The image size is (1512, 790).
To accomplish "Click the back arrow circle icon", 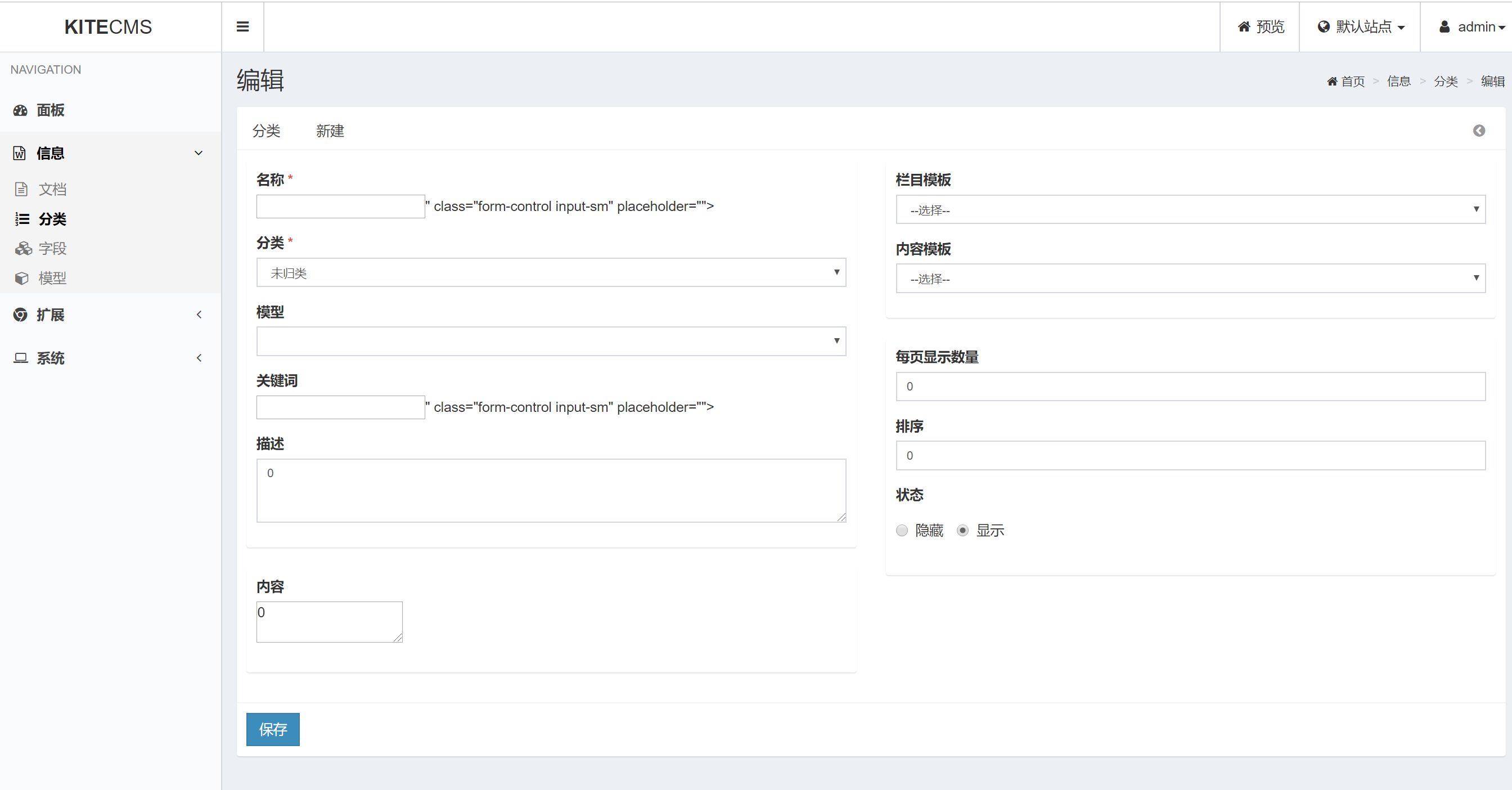I will 1479,131.
